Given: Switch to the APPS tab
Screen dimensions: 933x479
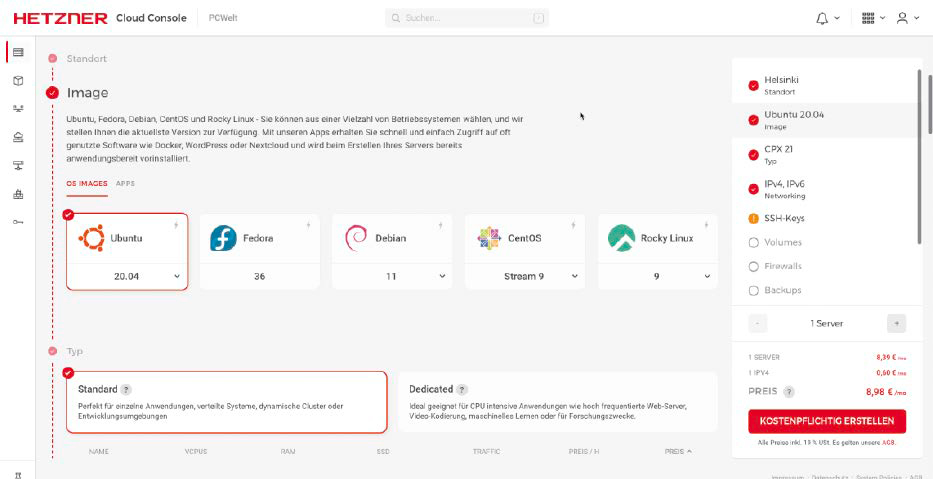Looking at the screenshot, I should pos(126,184).
